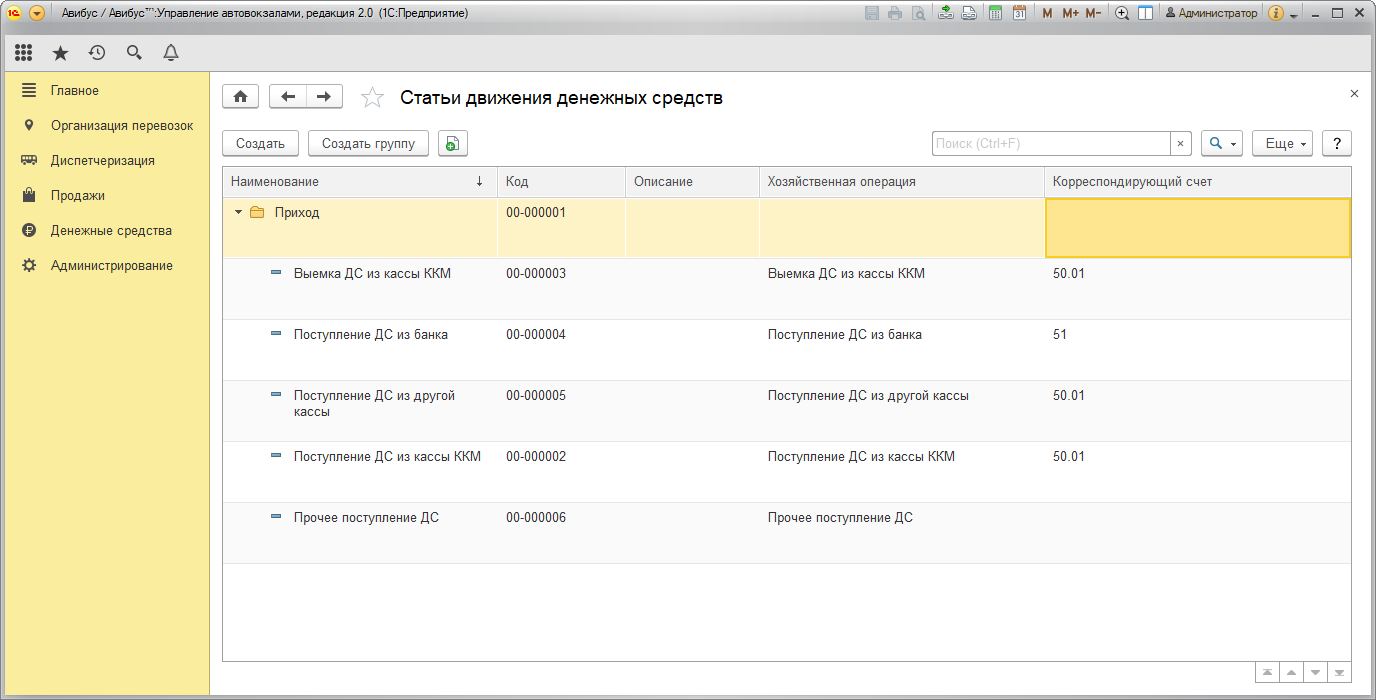Open the Денежные средства section

(111, 230)
